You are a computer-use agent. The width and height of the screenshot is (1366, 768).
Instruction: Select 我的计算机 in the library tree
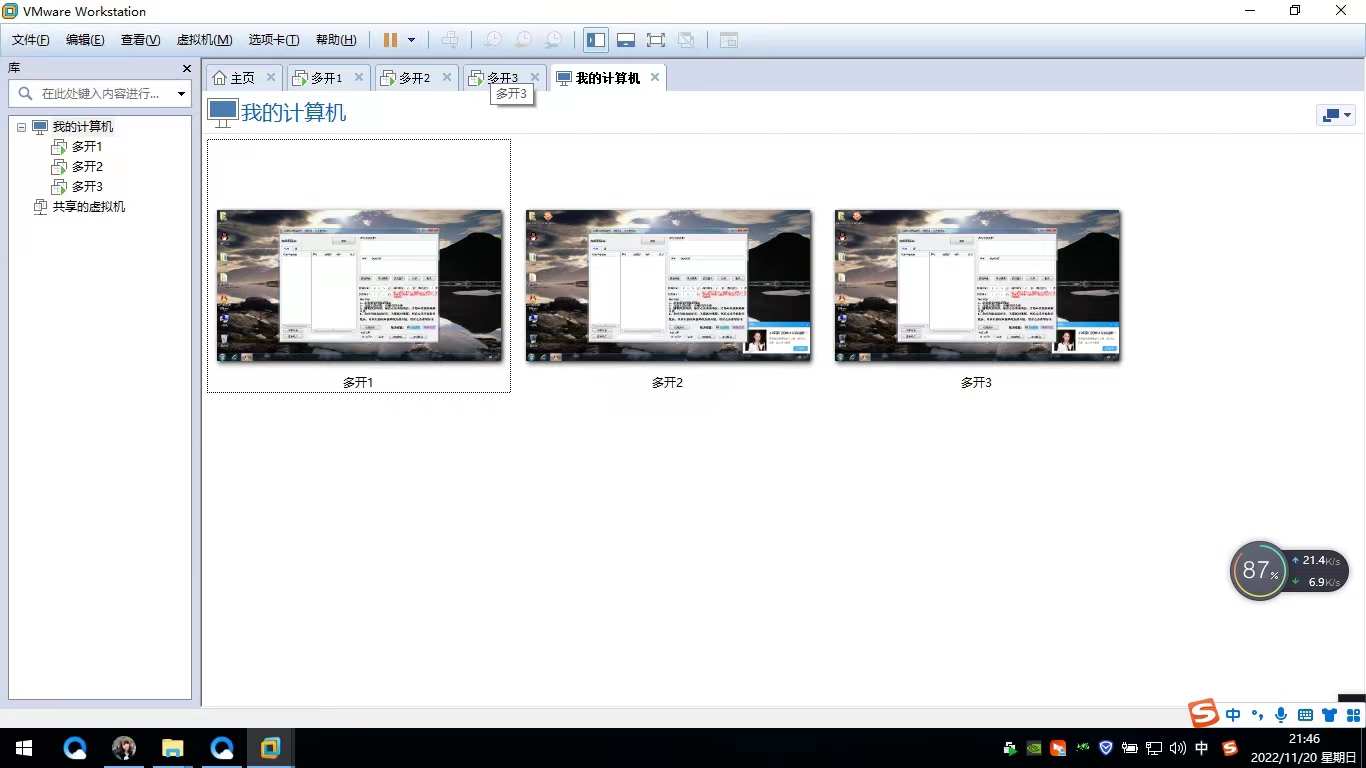tap(83, 127)
